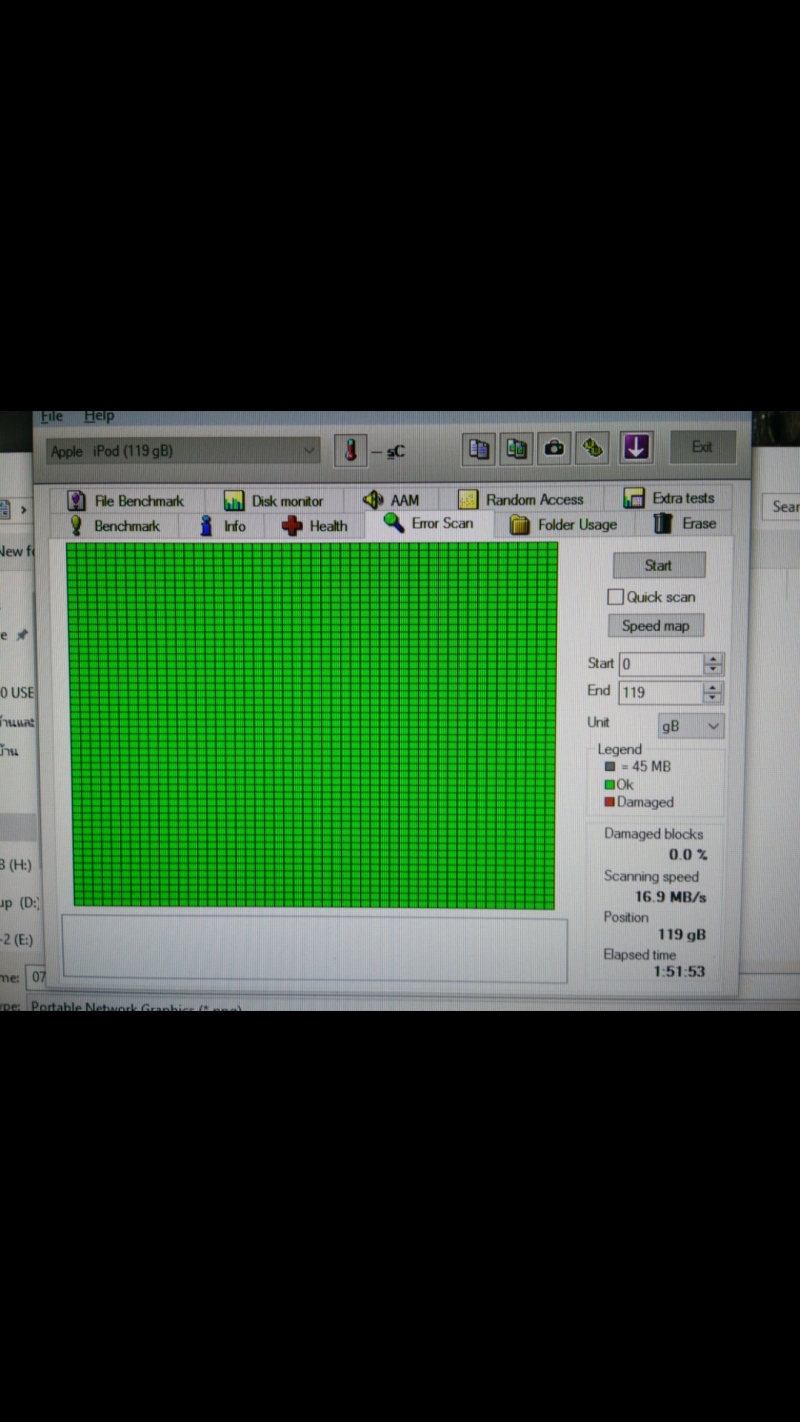Screen dimensions: 800x1422
Task: Expand the Apple iPod drive dropdown
Action: point(309,451)
